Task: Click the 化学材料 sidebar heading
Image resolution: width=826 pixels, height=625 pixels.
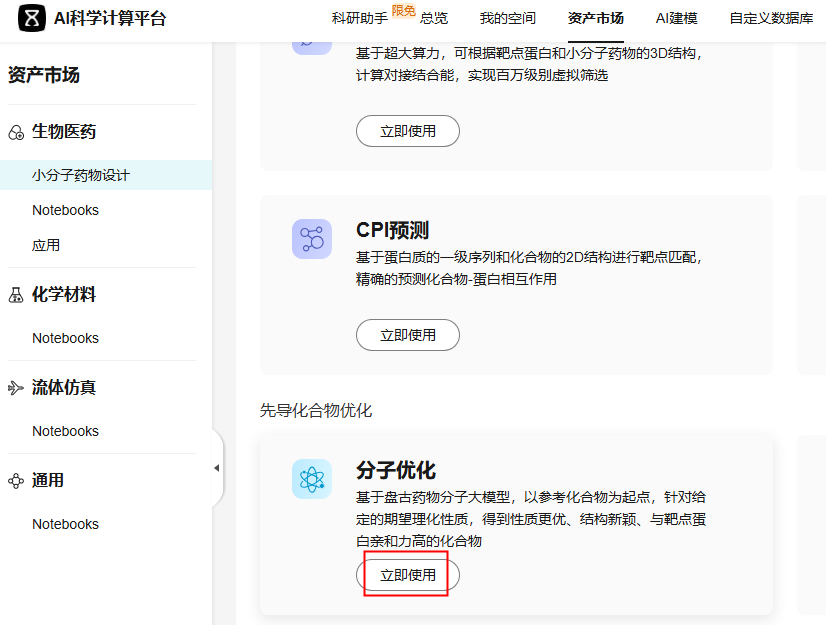Action: 64,295
